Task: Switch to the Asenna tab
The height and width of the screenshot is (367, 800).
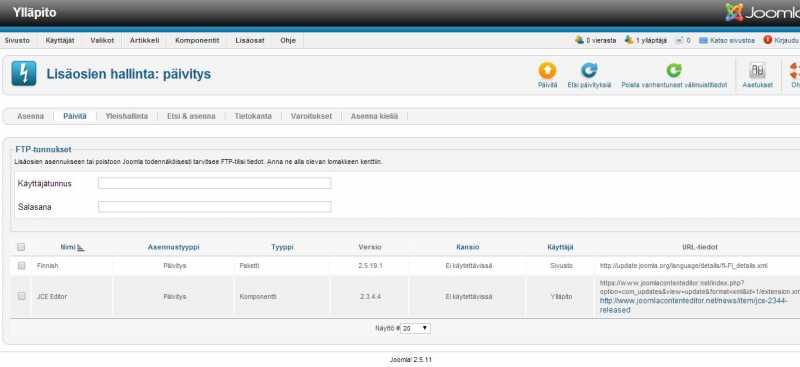Action: 31,116
